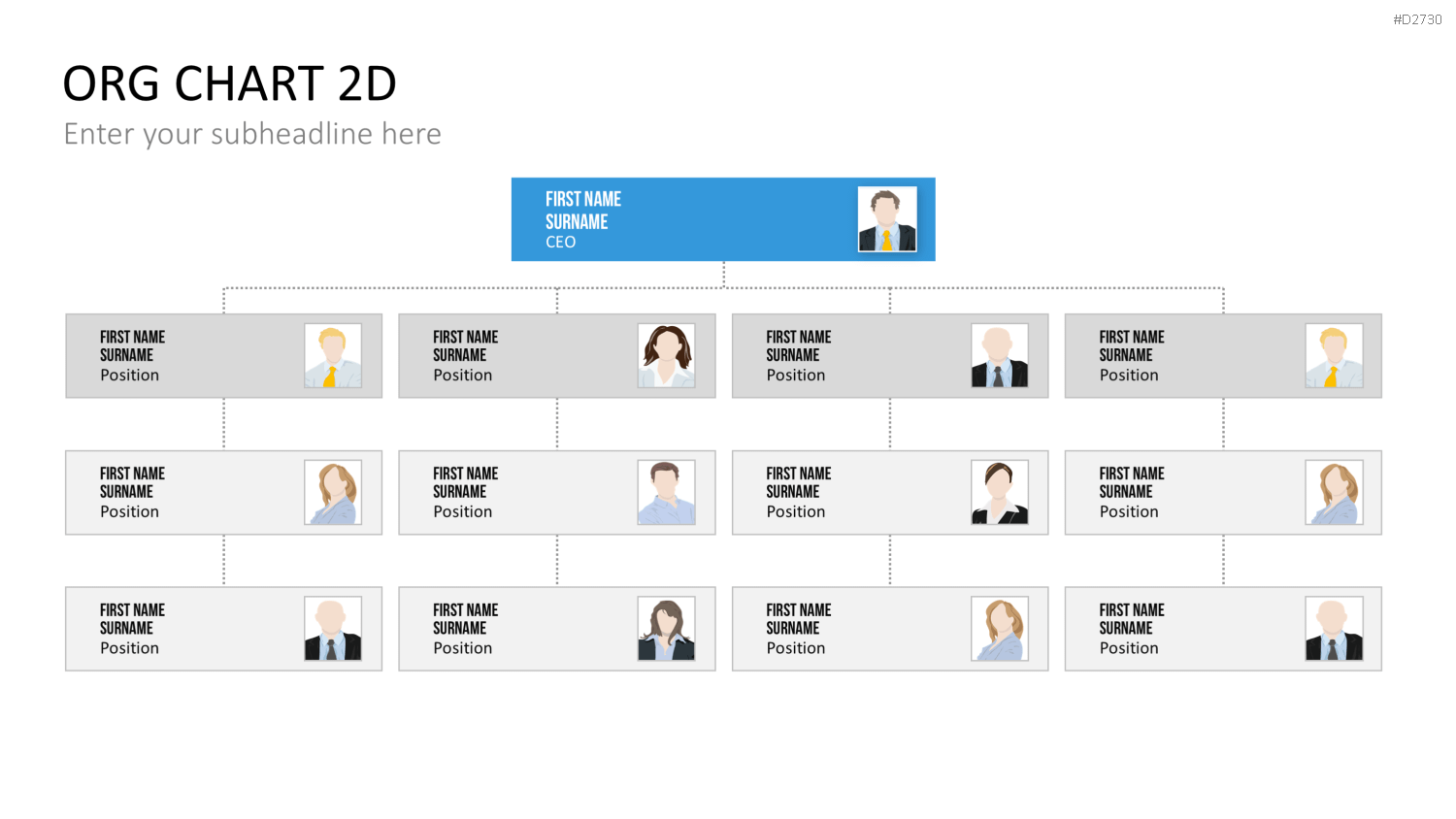Click the light-brown-haired woman avatar in right middle card
The height and width of the screenshot is (819, 1456).
(1335, 493)
